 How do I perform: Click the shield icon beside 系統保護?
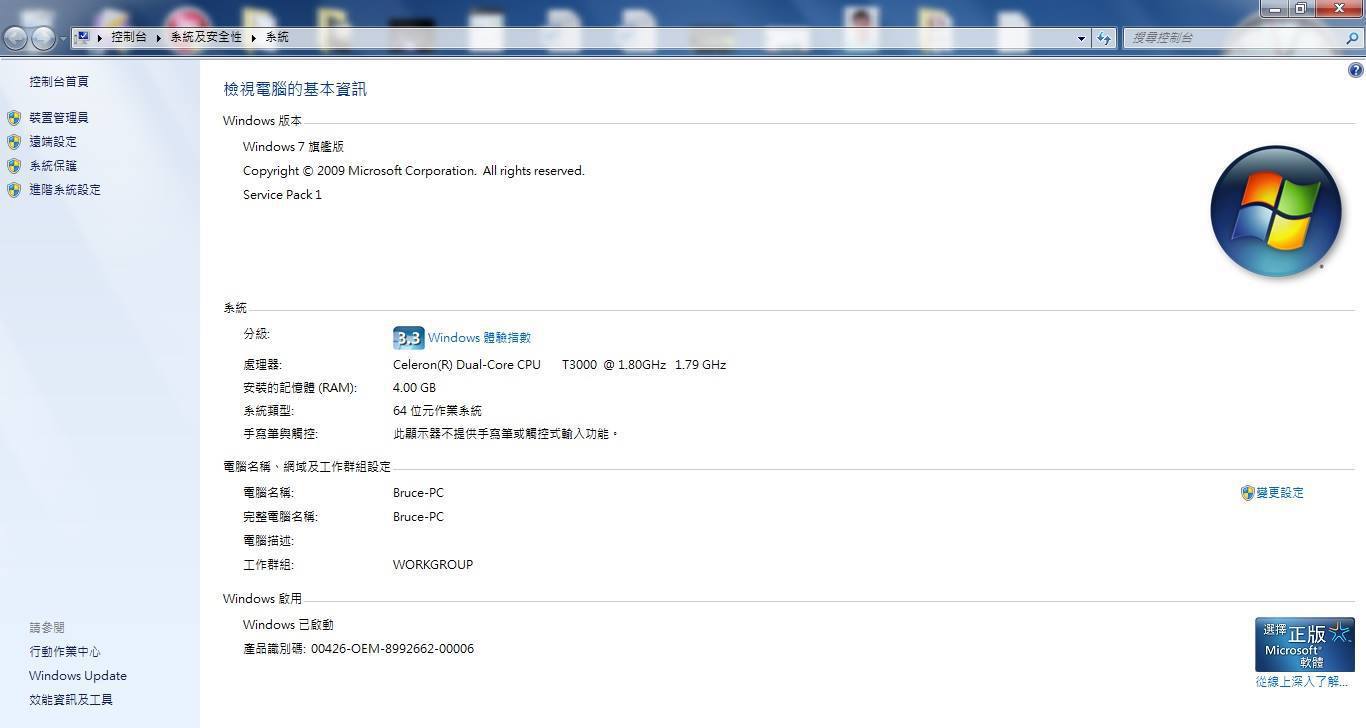pos(14,165)
